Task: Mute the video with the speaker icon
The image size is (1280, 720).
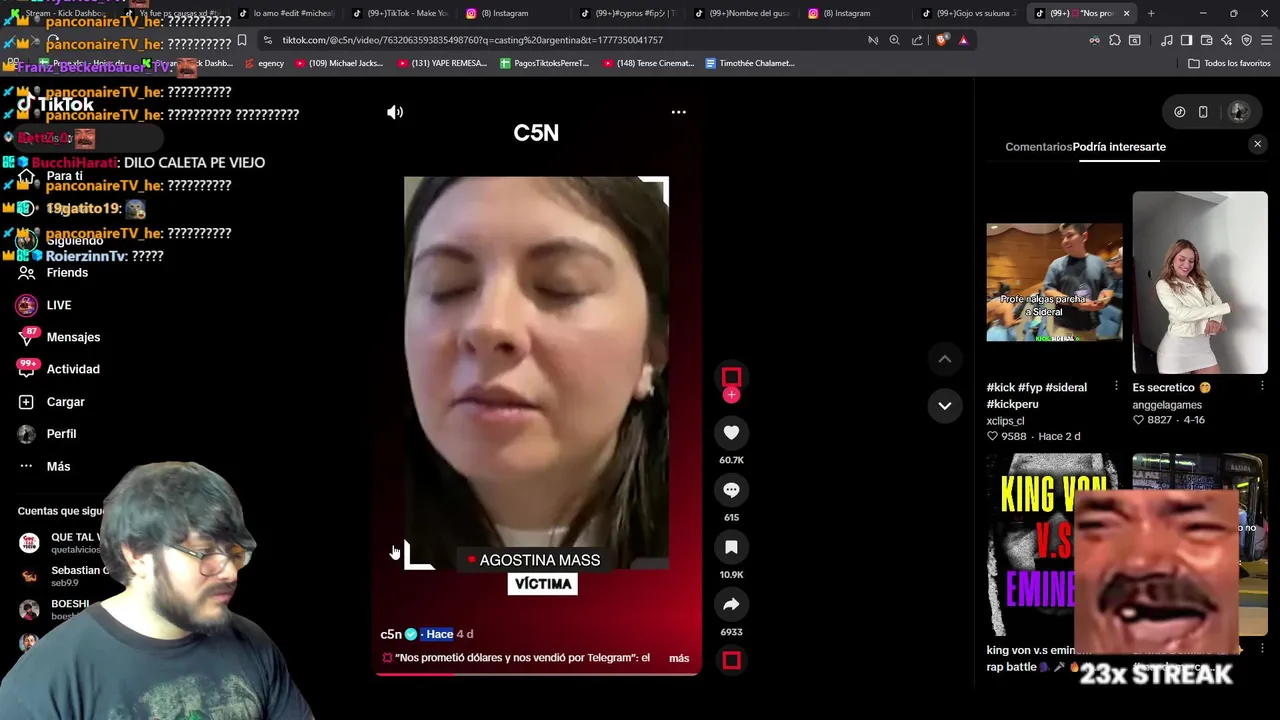Action: click(x=395, y=112)
